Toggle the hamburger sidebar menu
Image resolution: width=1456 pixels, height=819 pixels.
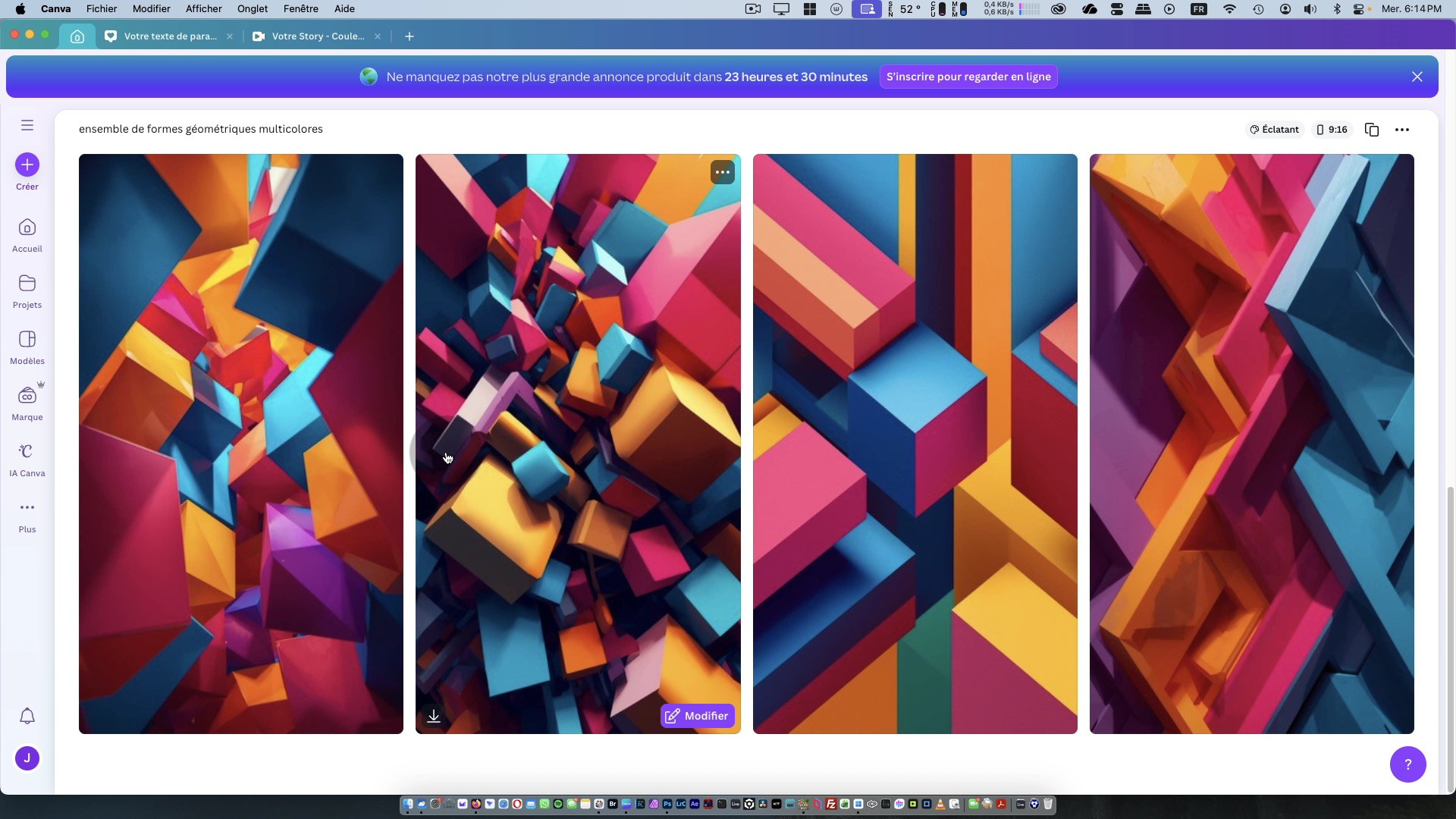[27, 125]
